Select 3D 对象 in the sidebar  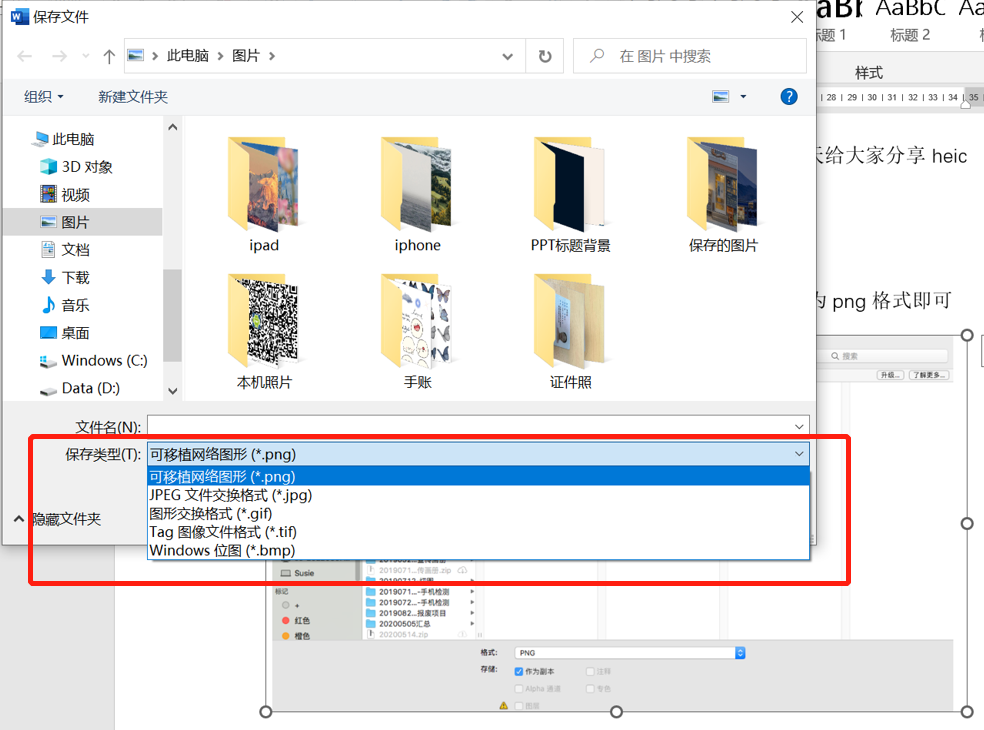[77, 167]
